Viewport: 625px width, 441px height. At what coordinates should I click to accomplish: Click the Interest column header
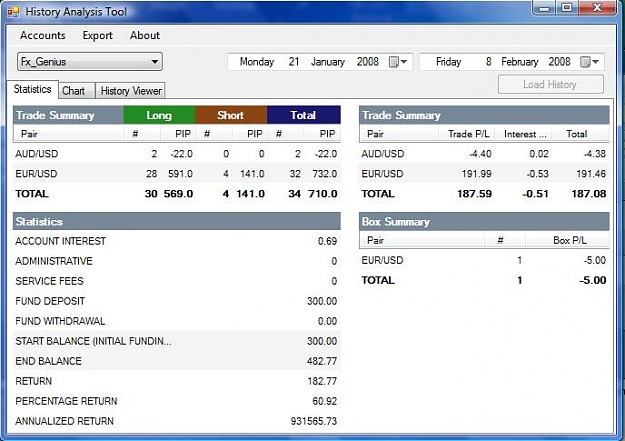[x=523, y=134]
